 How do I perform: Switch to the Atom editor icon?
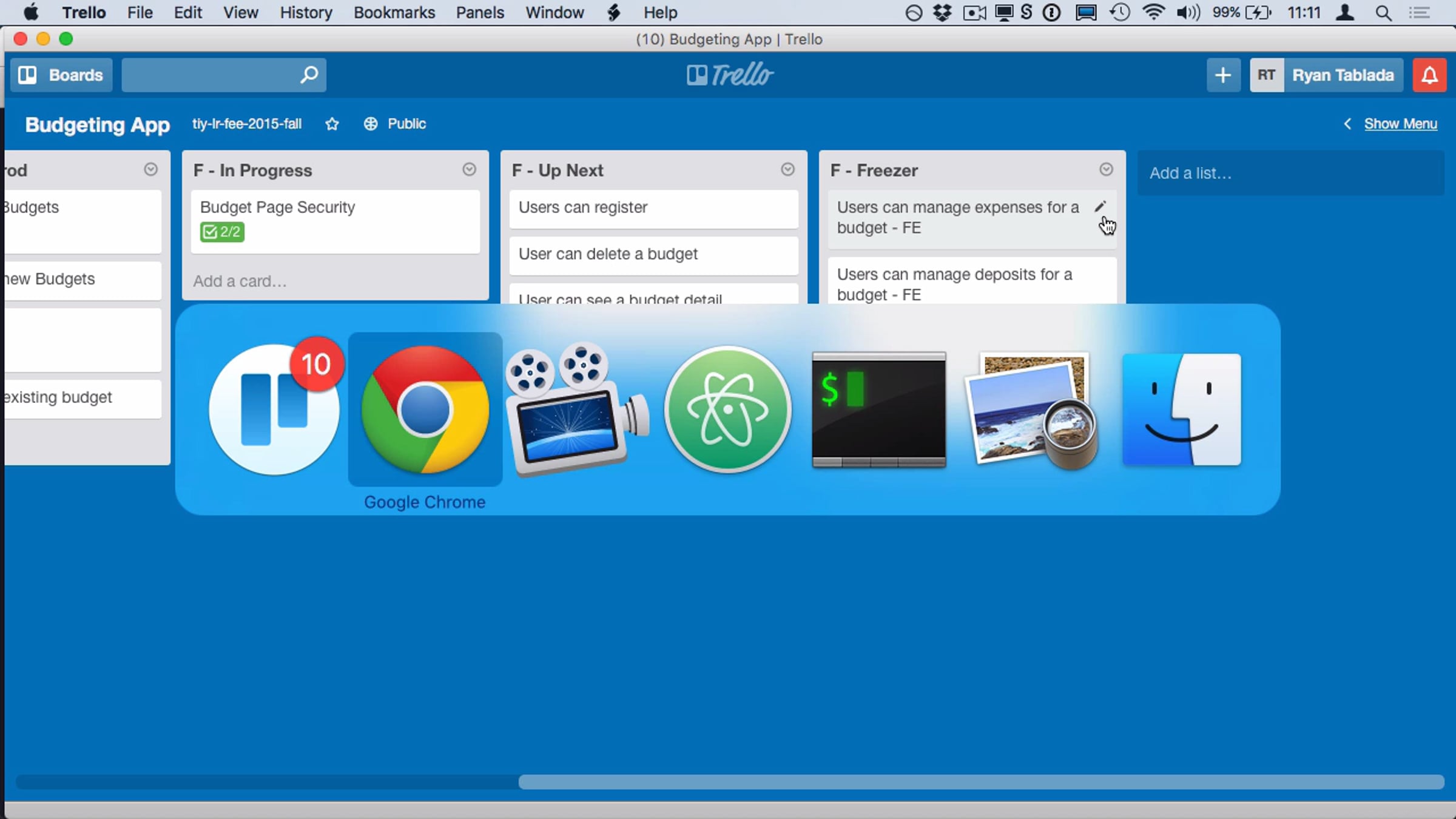(x=727, y=409)
